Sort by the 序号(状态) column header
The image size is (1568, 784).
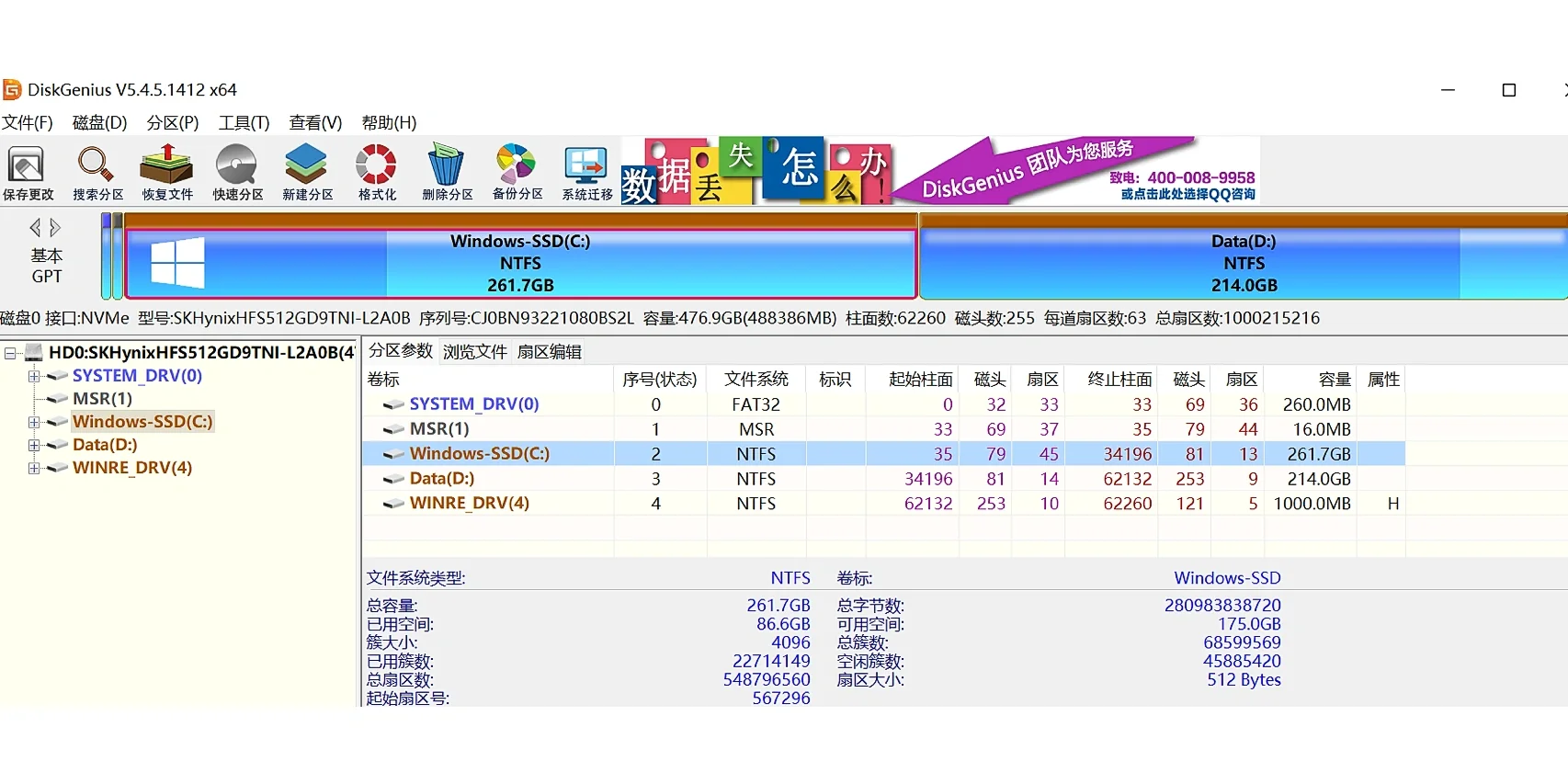pyautogui.click(x=660, y=380)
